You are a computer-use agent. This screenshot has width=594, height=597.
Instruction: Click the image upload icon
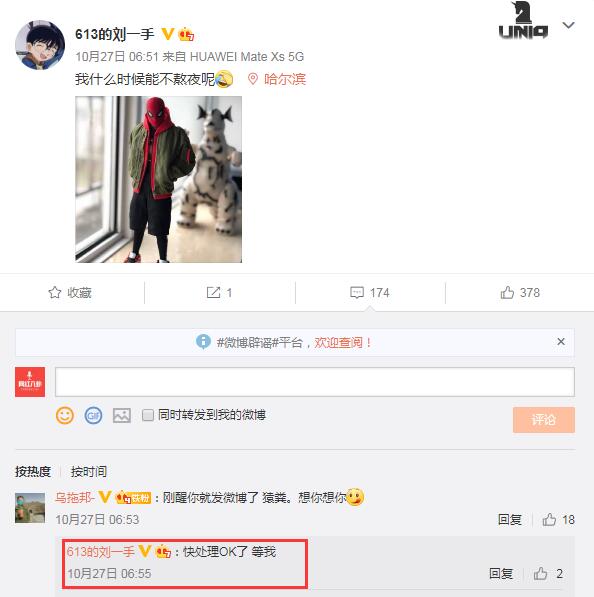tap(122, 415)
